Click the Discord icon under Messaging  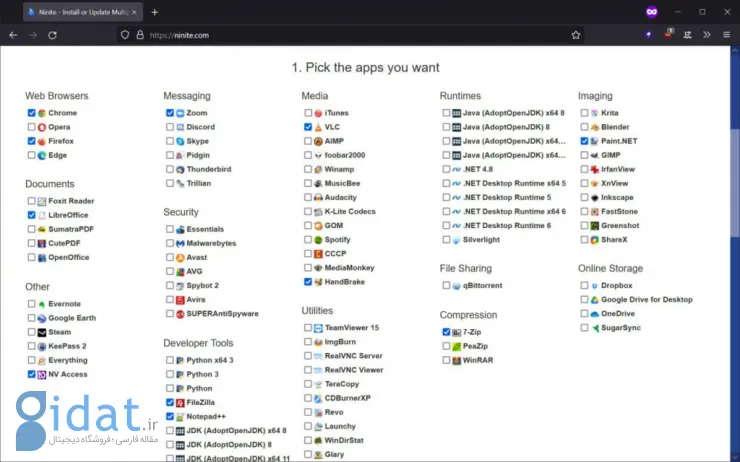(x=180, y=127)
